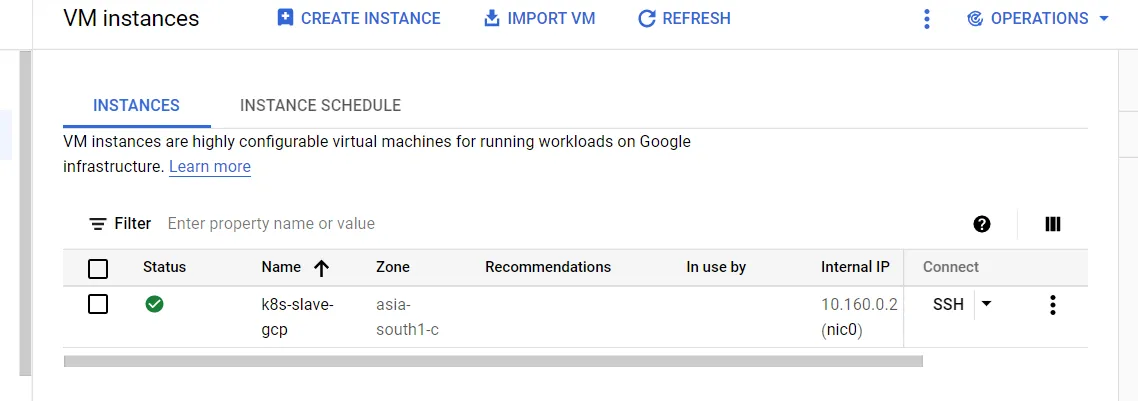The height and width of the screenshot is (401, 1138).
Task: Select all instances header checkbox
Action: click(x=98, y=268)
